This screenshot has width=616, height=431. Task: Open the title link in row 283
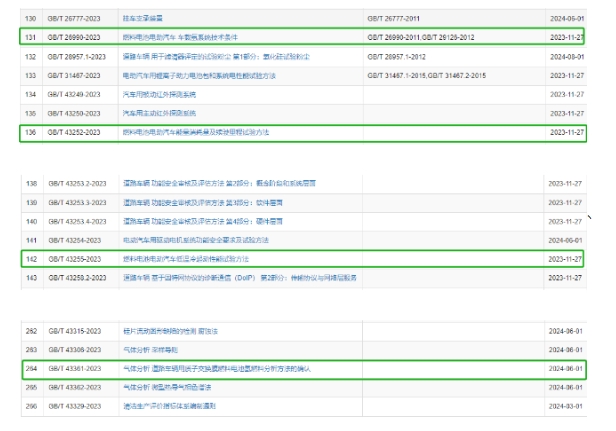[x=148, y=348]
